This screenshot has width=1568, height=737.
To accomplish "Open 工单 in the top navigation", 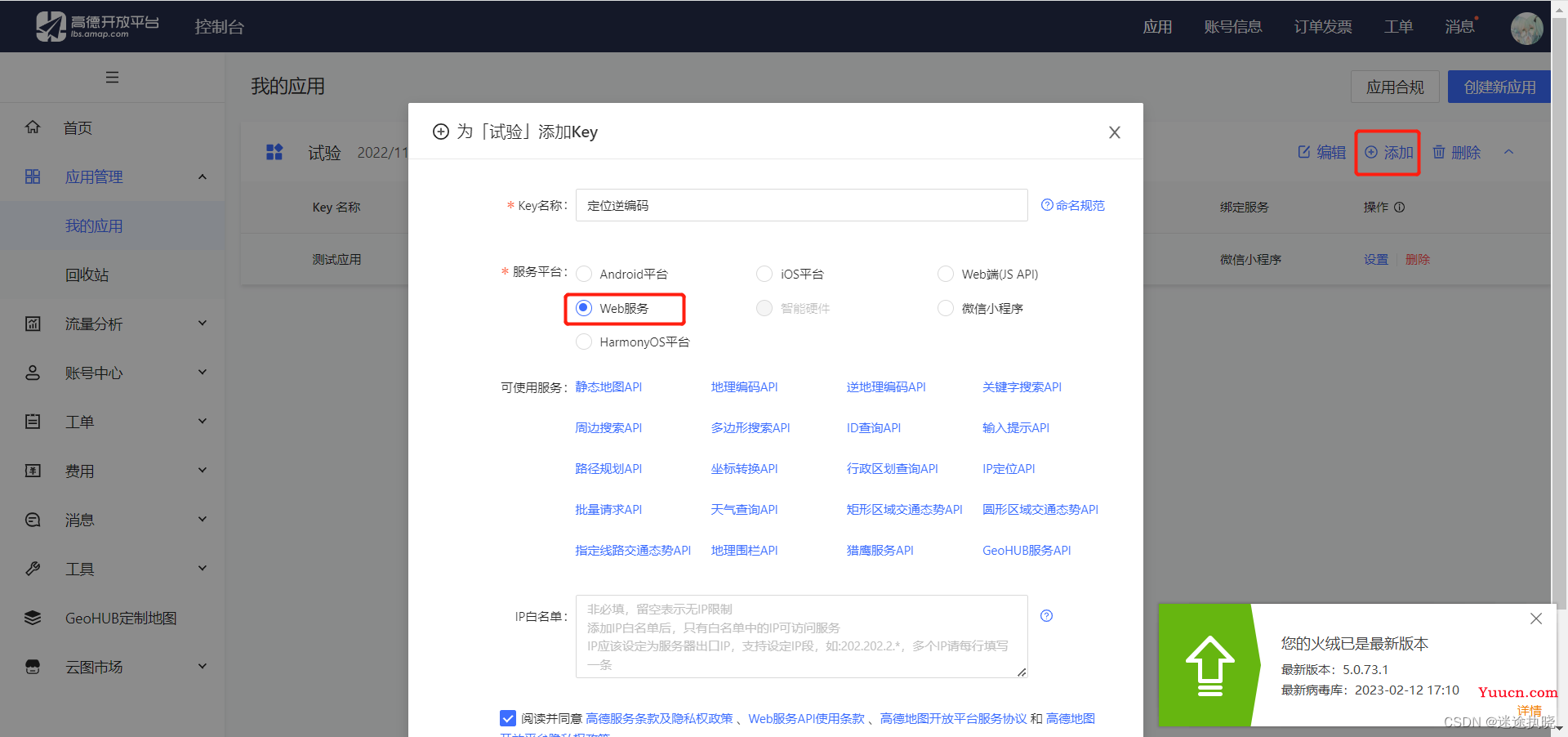I will [1399, 27].
